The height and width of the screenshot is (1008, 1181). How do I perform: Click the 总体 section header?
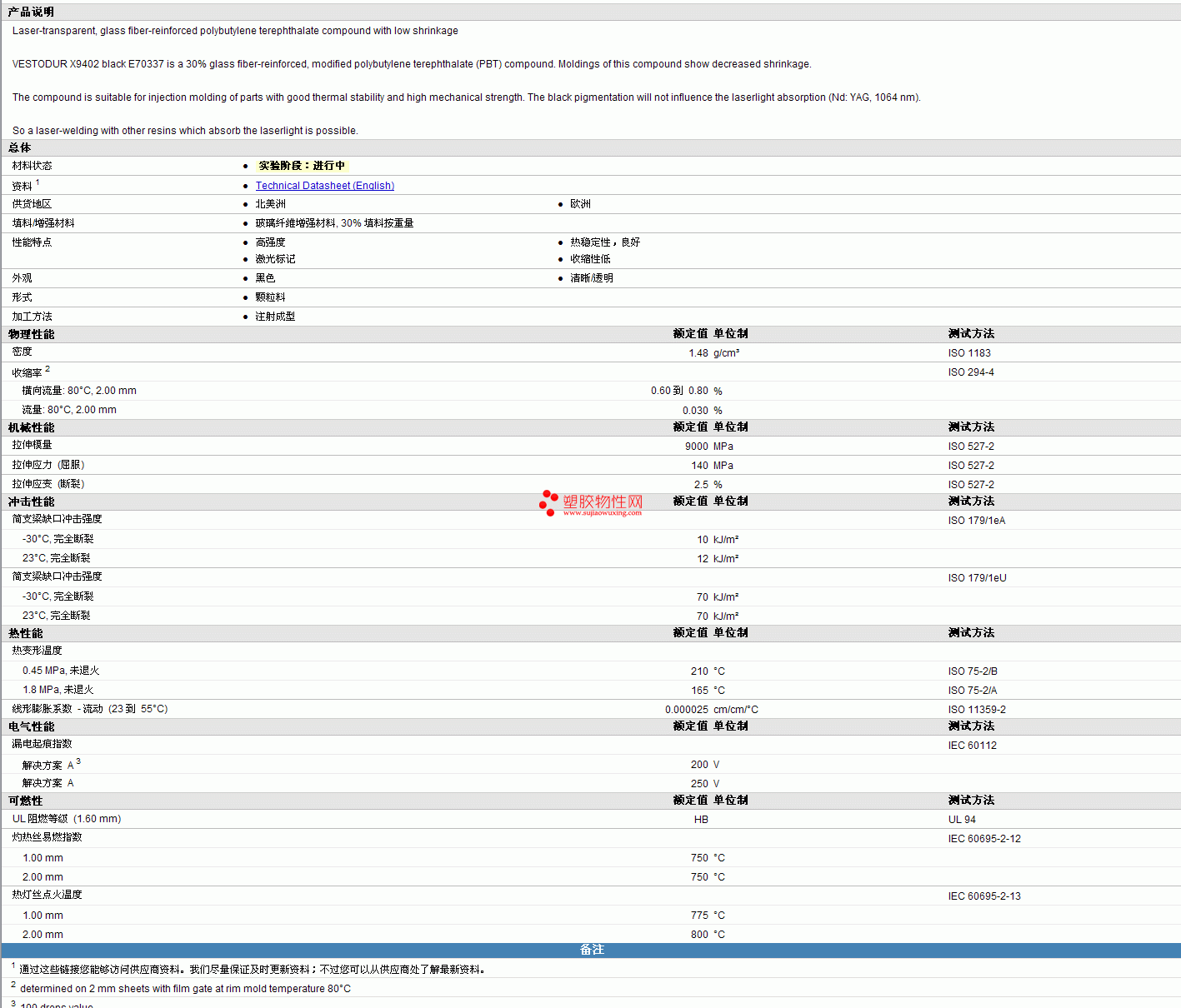[20, 147]
